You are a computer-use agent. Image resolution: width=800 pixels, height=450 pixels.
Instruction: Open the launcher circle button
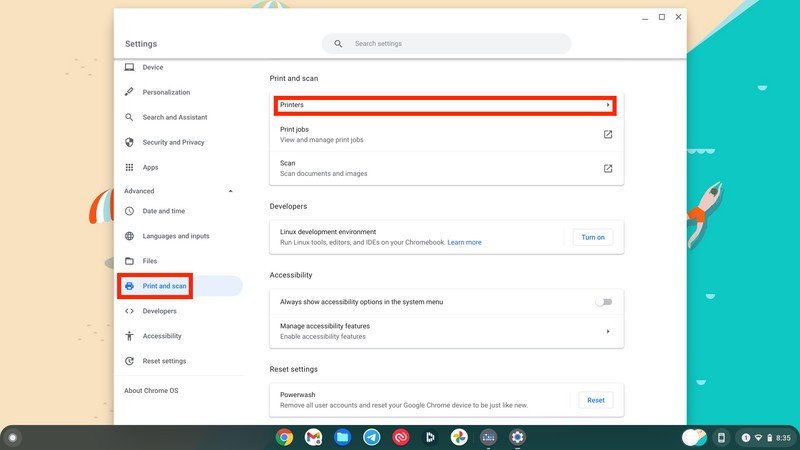click(13, 438)
